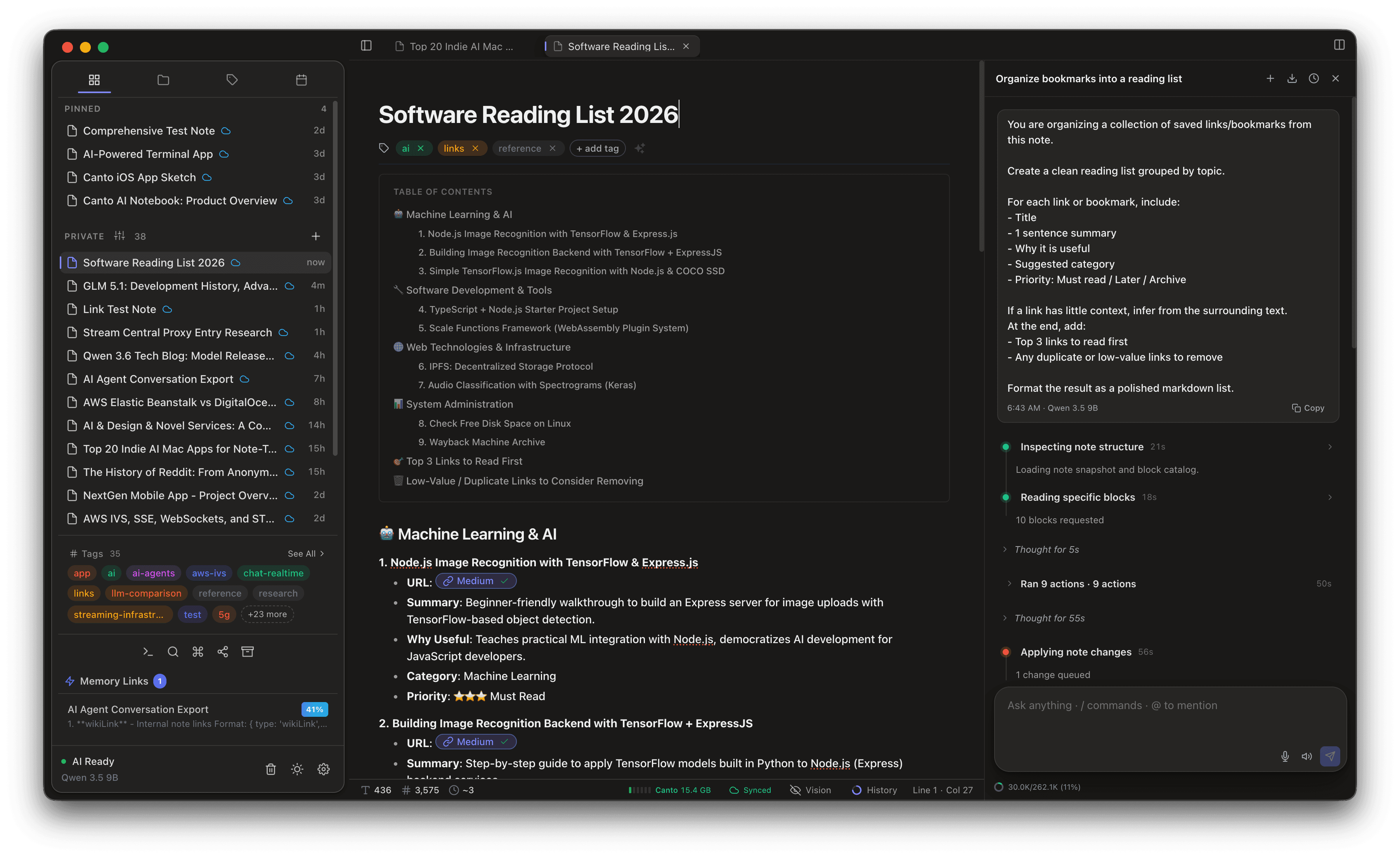Click the context usage 30.0K/262.1K indicator
The width and height of the screenshot is (1400, 858).
point(1038,787)
